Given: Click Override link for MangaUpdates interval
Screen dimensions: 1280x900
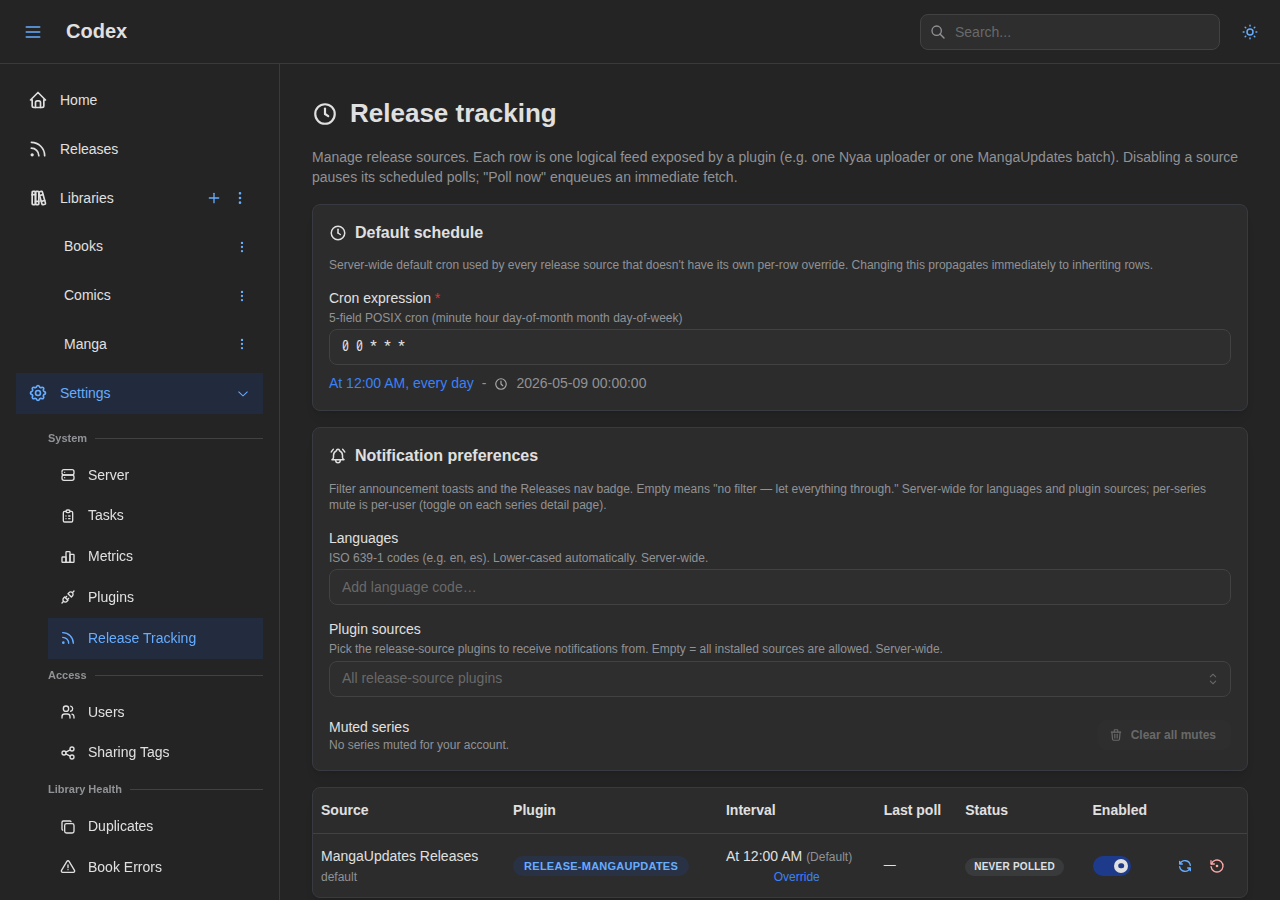Looking at the screenshot, I should click(x=796, y=877).
